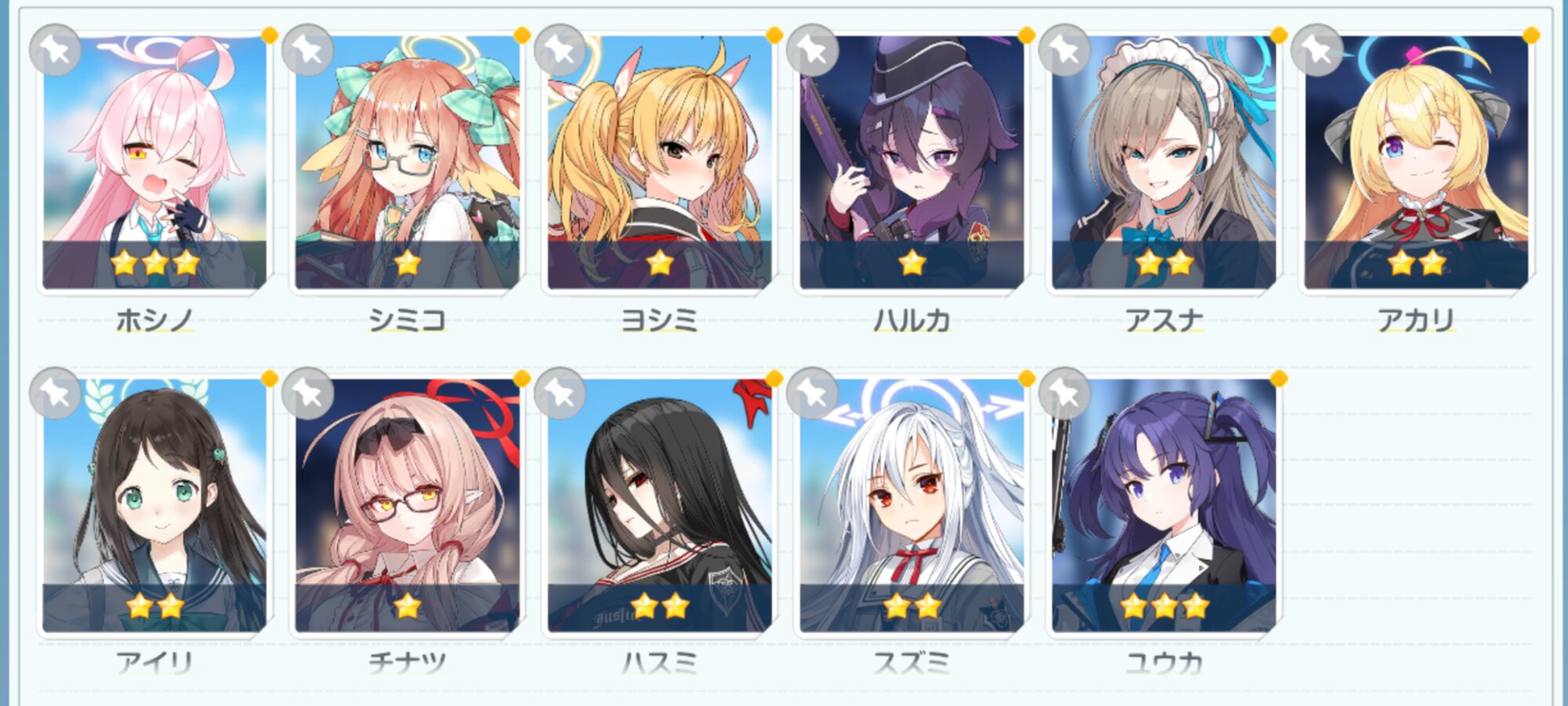The height and width of the screenshot is (706, 1568).
Task: Click the チナツ name label
Action: (407, 663)
